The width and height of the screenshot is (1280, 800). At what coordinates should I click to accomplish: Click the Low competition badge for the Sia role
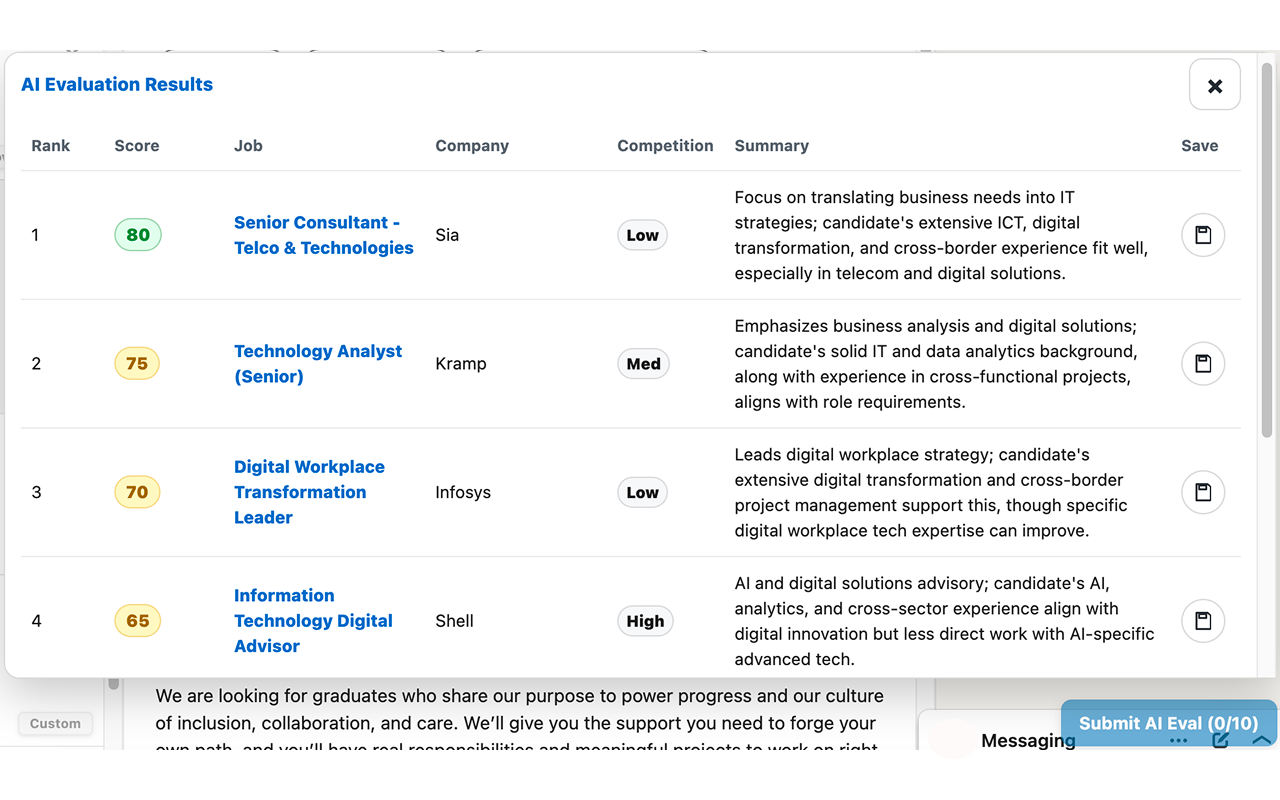pyautogui.click(x=642, y=234)
